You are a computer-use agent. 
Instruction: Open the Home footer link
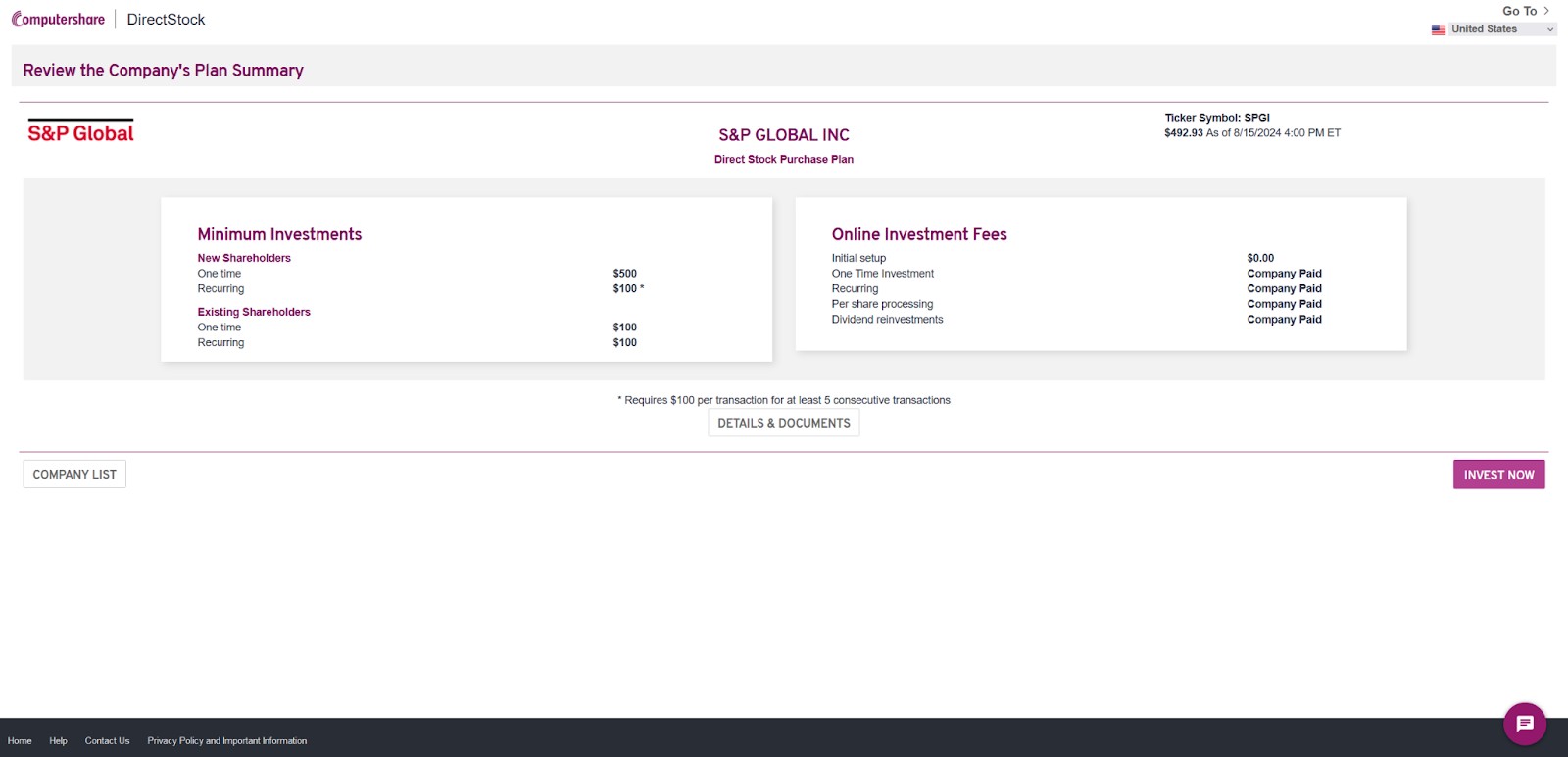pyautogui.click(x=20, y=741)
